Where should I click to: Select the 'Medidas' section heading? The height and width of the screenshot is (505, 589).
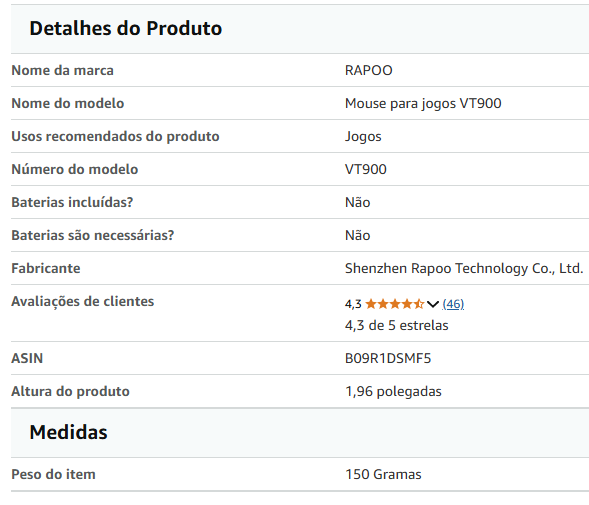(68, 432)
